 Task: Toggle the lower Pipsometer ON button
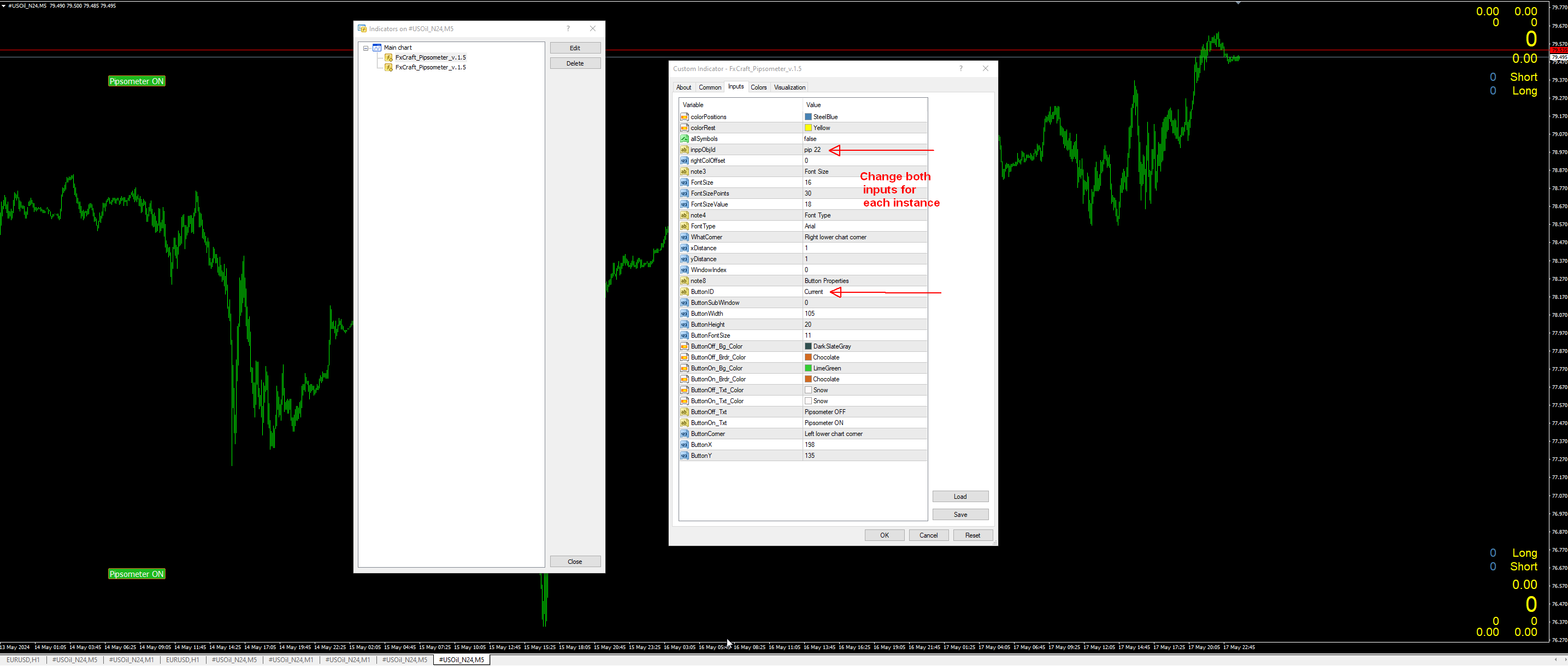click(137, 574)
